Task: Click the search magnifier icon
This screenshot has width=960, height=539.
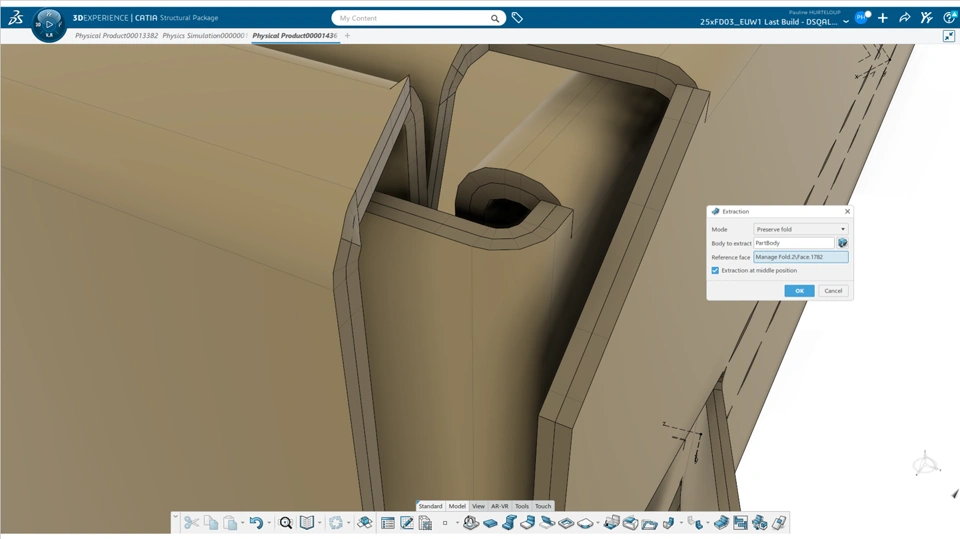Action: tap(495, 18)
